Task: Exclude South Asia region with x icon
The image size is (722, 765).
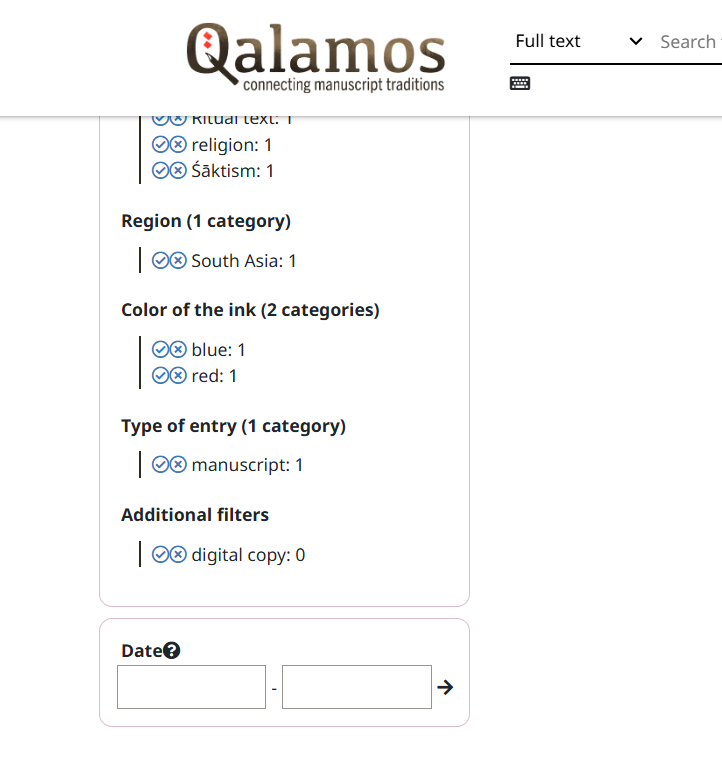Action: tap(178, 261)
